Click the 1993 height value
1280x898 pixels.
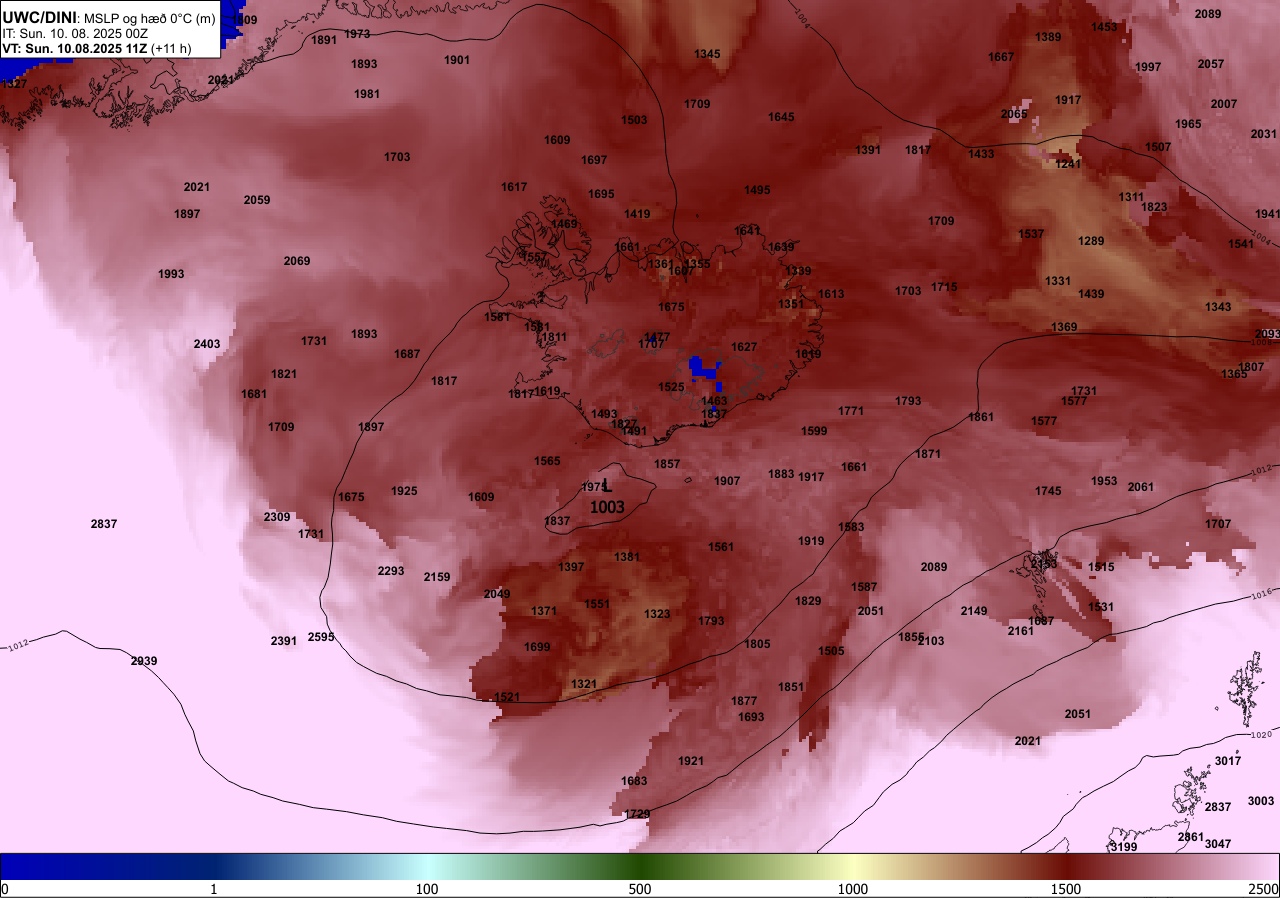tap(171, 274)
